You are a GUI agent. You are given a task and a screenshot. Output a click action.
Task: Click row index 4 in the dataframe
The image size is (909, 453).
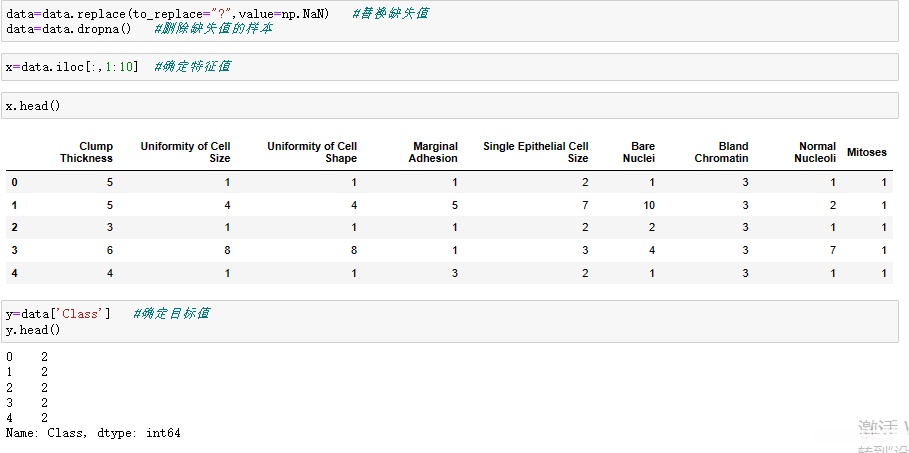click(x=14, y=273)
